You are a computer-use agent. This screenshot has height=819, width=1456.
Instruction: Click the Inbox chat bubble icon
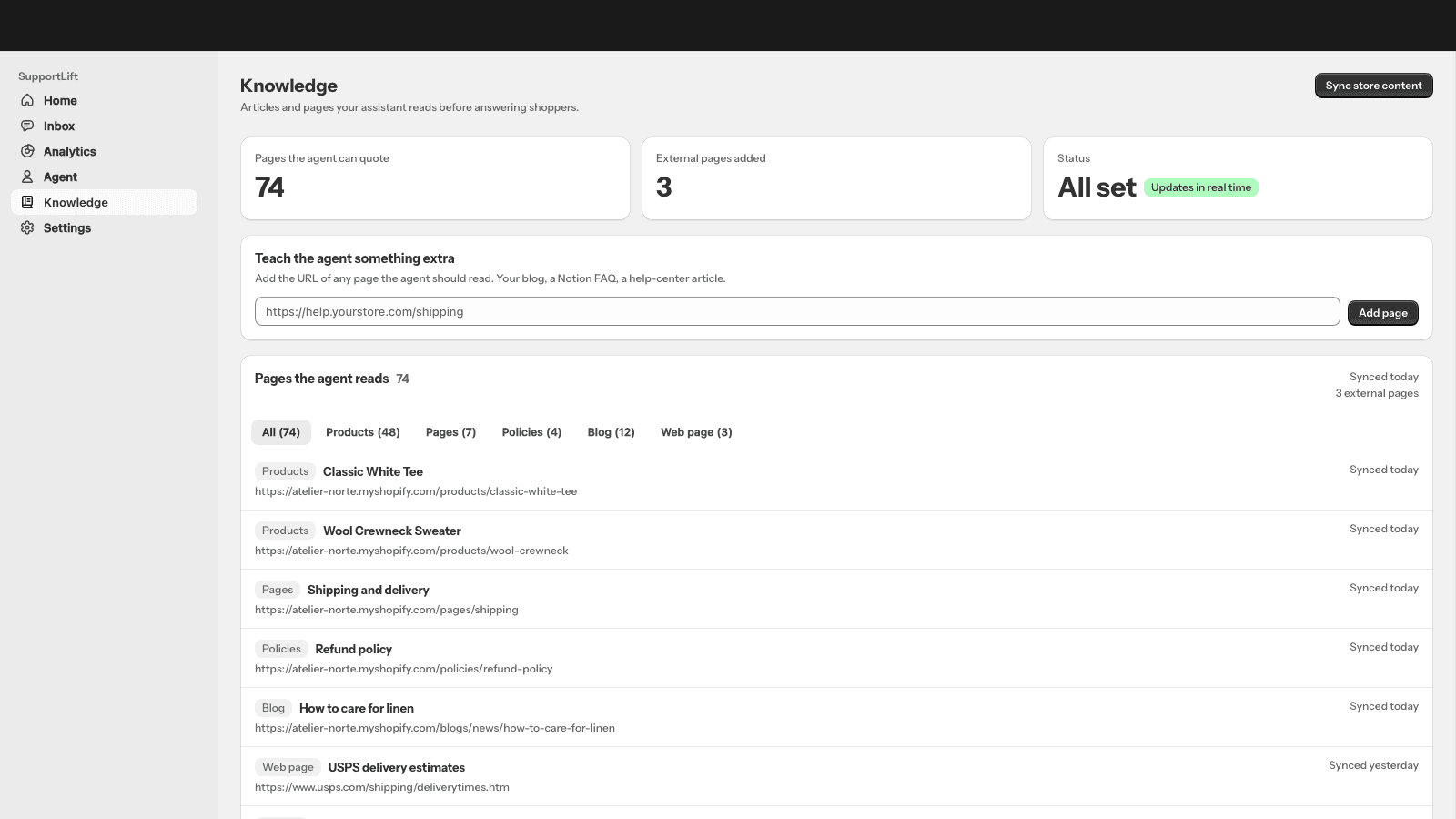click(x=27, y=126)
